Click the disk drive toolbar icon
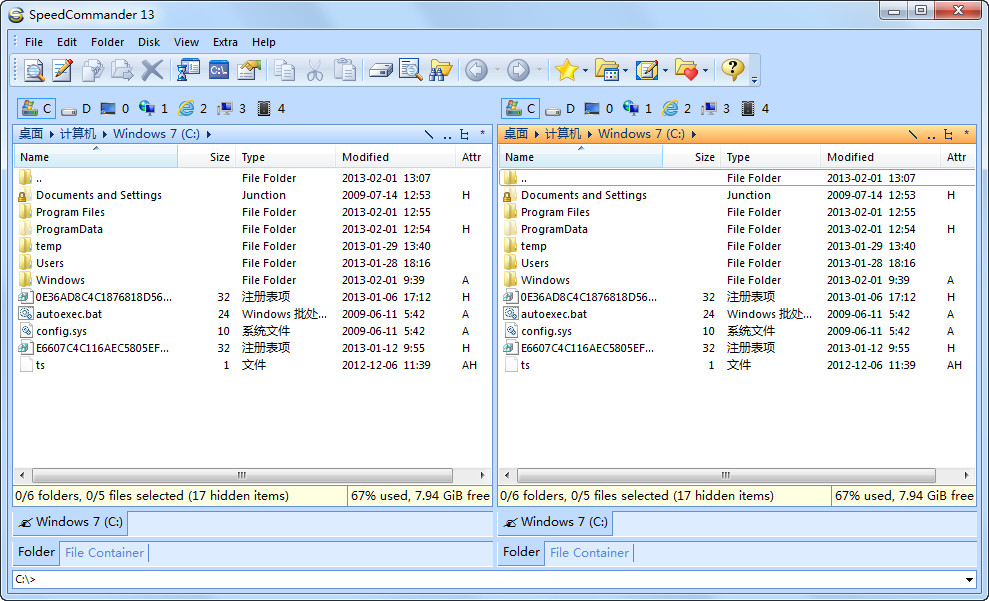 (380, 70)
